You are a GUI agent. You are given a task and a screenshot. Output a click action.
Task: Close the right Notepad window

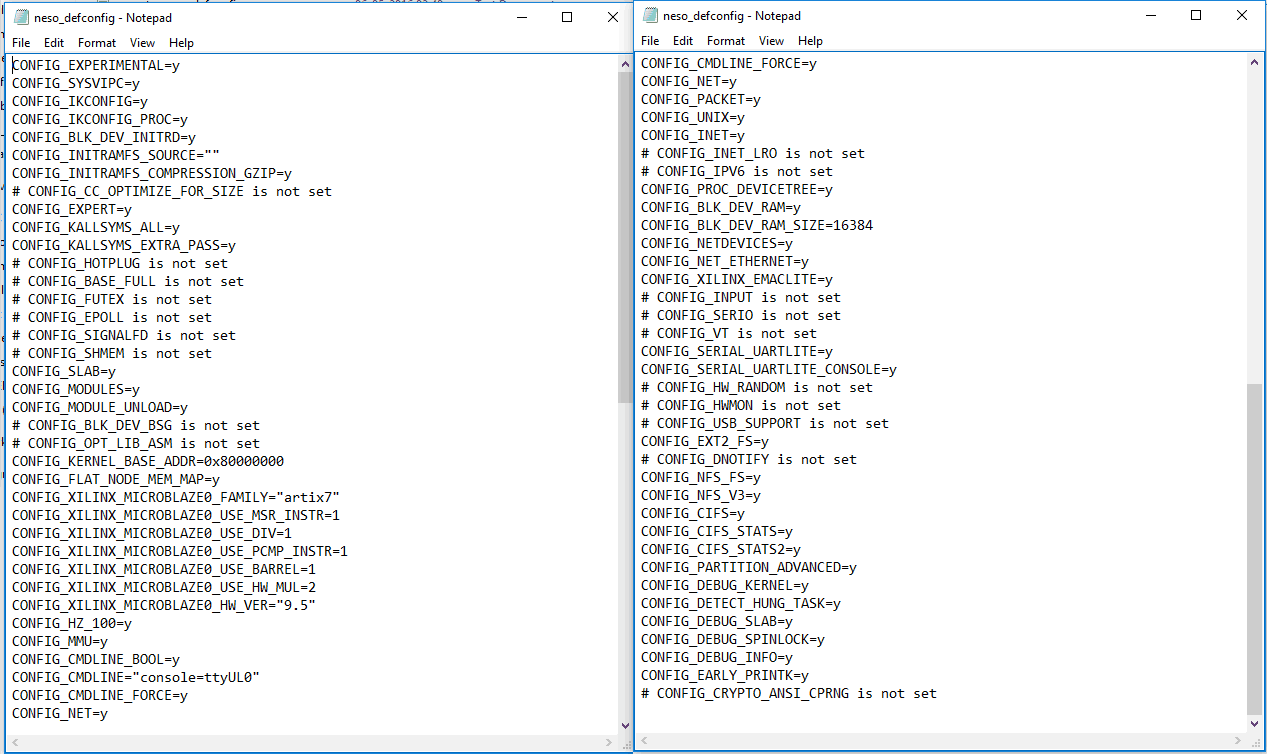(1242, 16)
